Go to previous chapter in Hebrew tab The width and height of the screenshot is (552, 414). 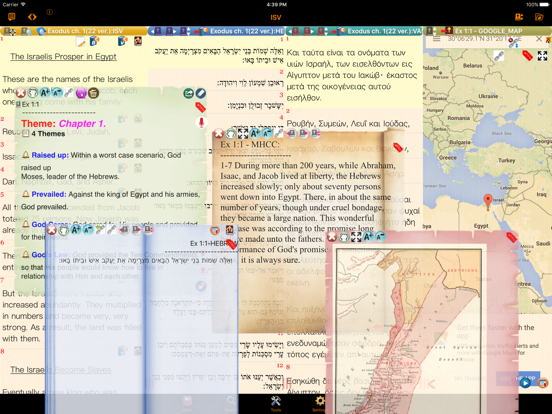155,31
